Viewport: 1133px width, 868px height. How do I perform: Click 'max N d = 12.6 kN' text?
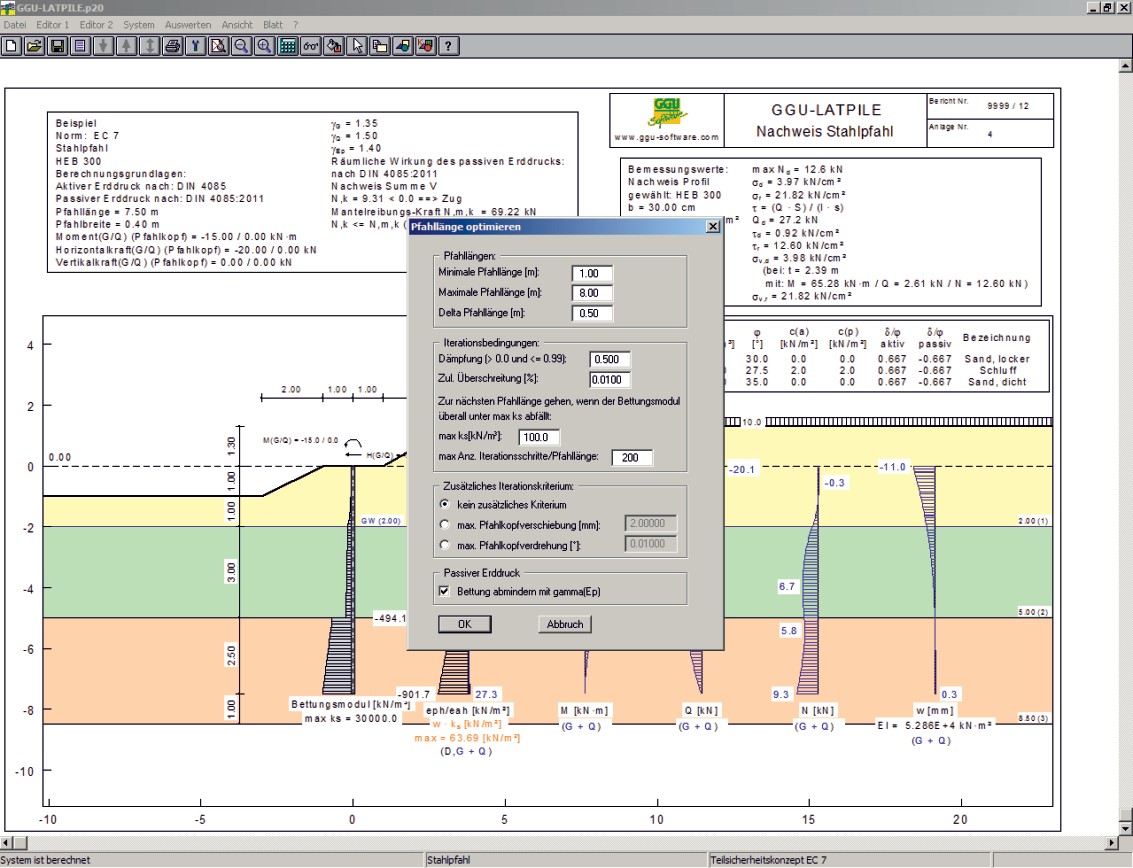click(798, 169)
